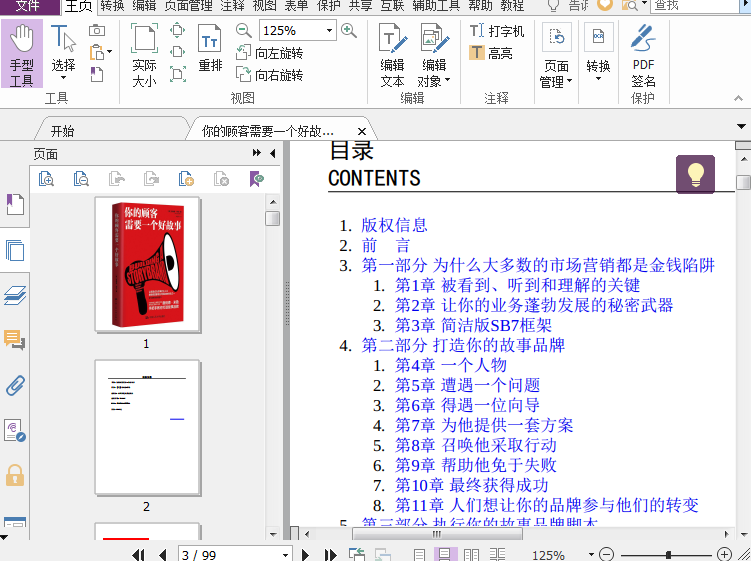Viewport: 751px width, 561px height.
Task: Open the Comment (注释) ribbon tab
Action: 233,6
